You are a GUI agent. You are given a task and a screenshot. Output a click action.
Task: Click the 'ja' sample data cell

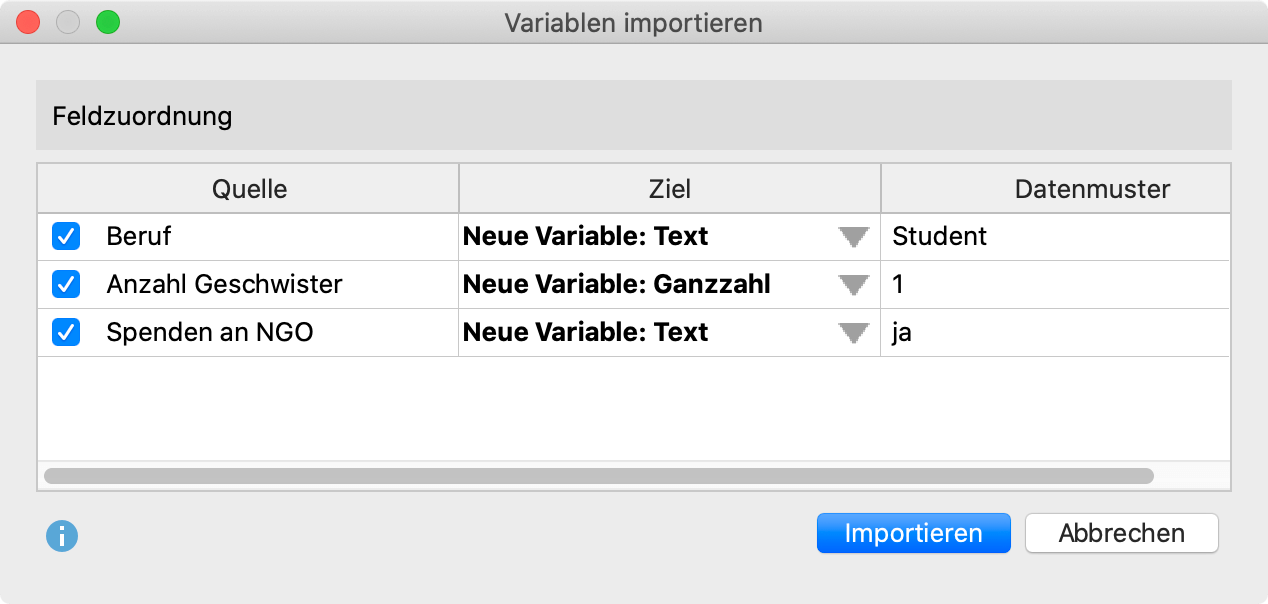(x=902, y=333)
